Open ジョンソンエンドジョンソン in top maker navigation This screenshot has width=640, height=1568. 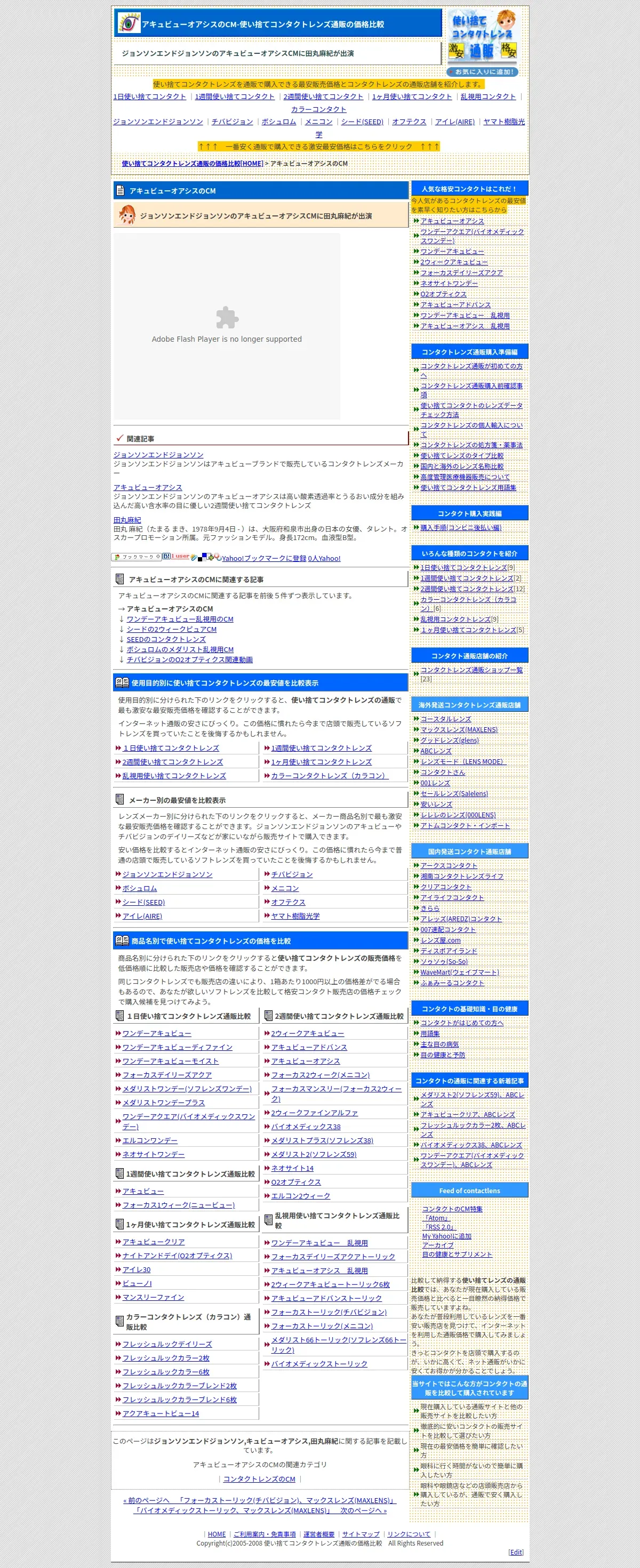(158, 121)
